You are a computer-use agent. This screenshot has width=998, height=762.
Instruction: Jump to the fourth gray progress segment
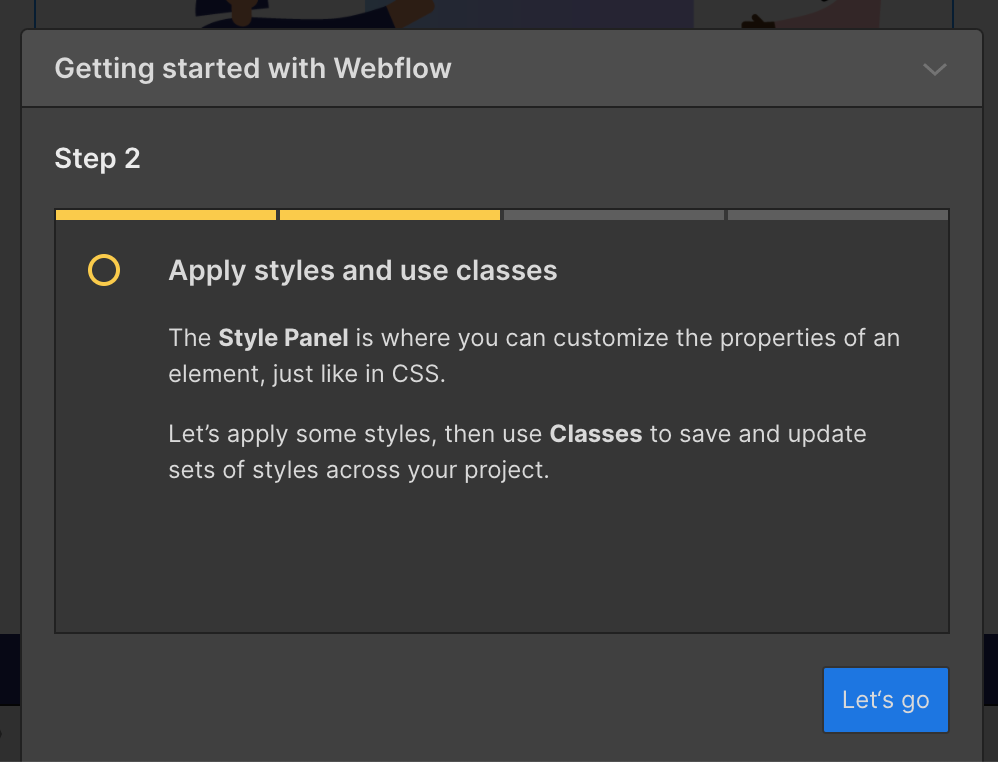tap(838, 215)
